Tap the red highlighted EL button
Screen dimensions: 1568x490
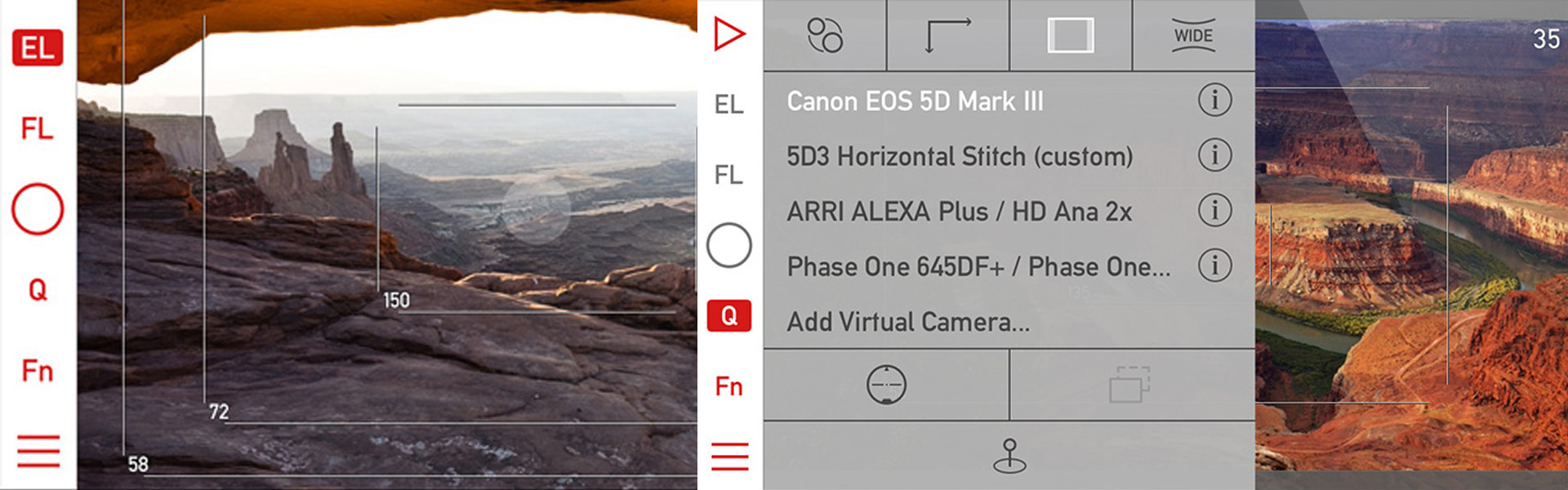[x=38, y=47]
